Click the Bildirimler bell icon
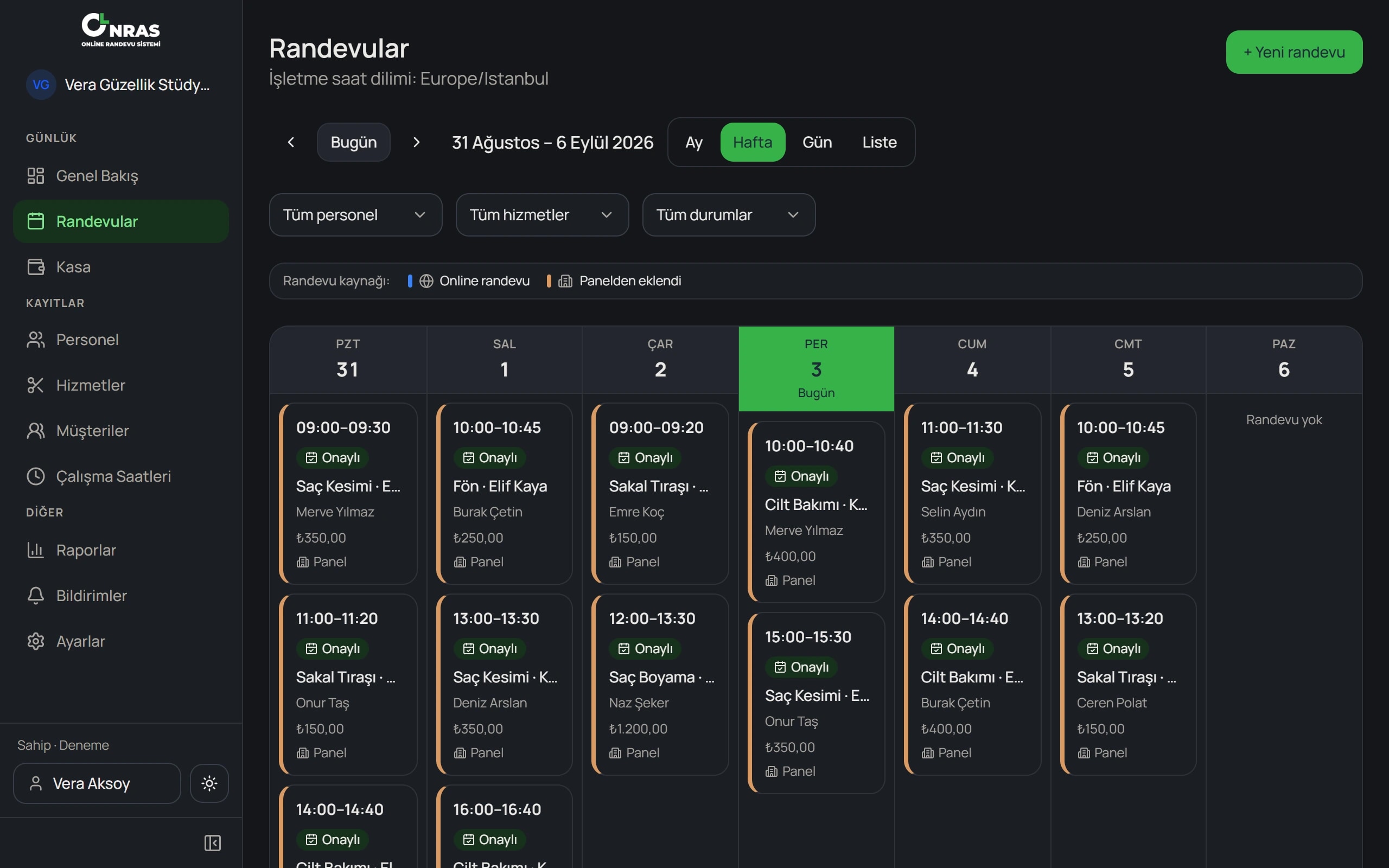 coord(36,595)
